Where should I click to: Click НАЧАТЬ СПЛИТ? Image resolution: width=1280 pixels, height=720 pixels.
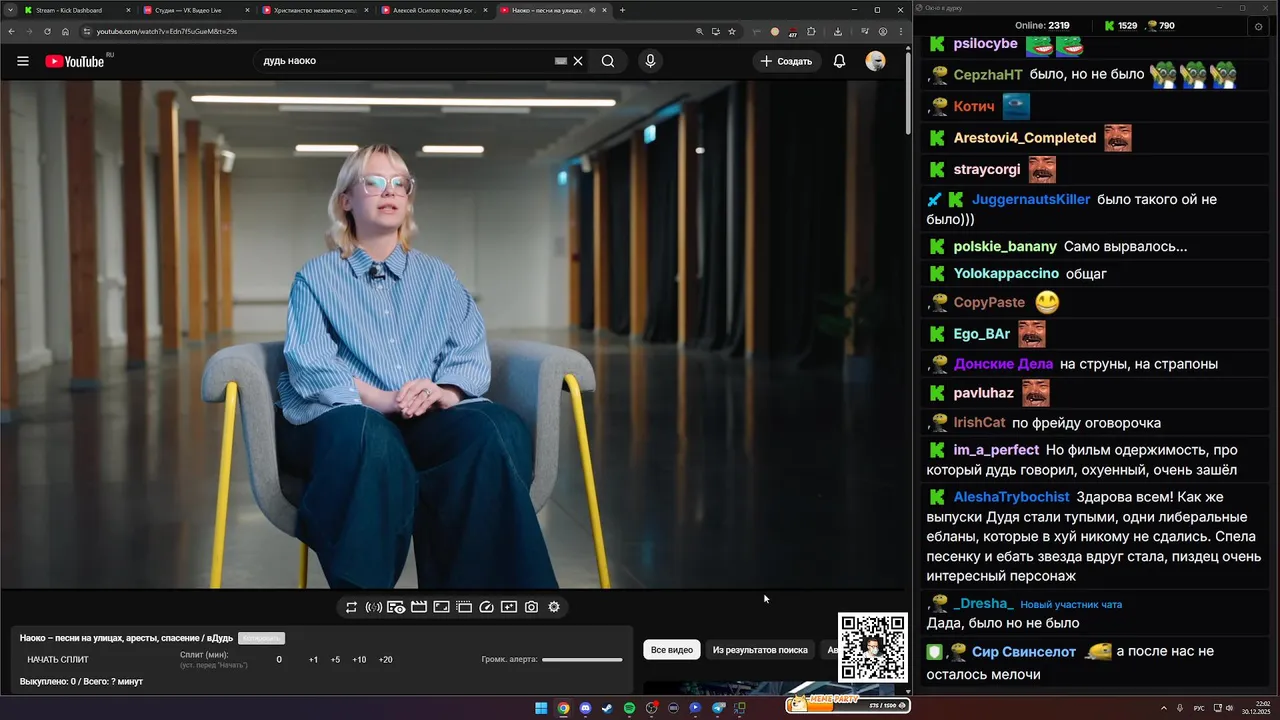pos(58,660)
